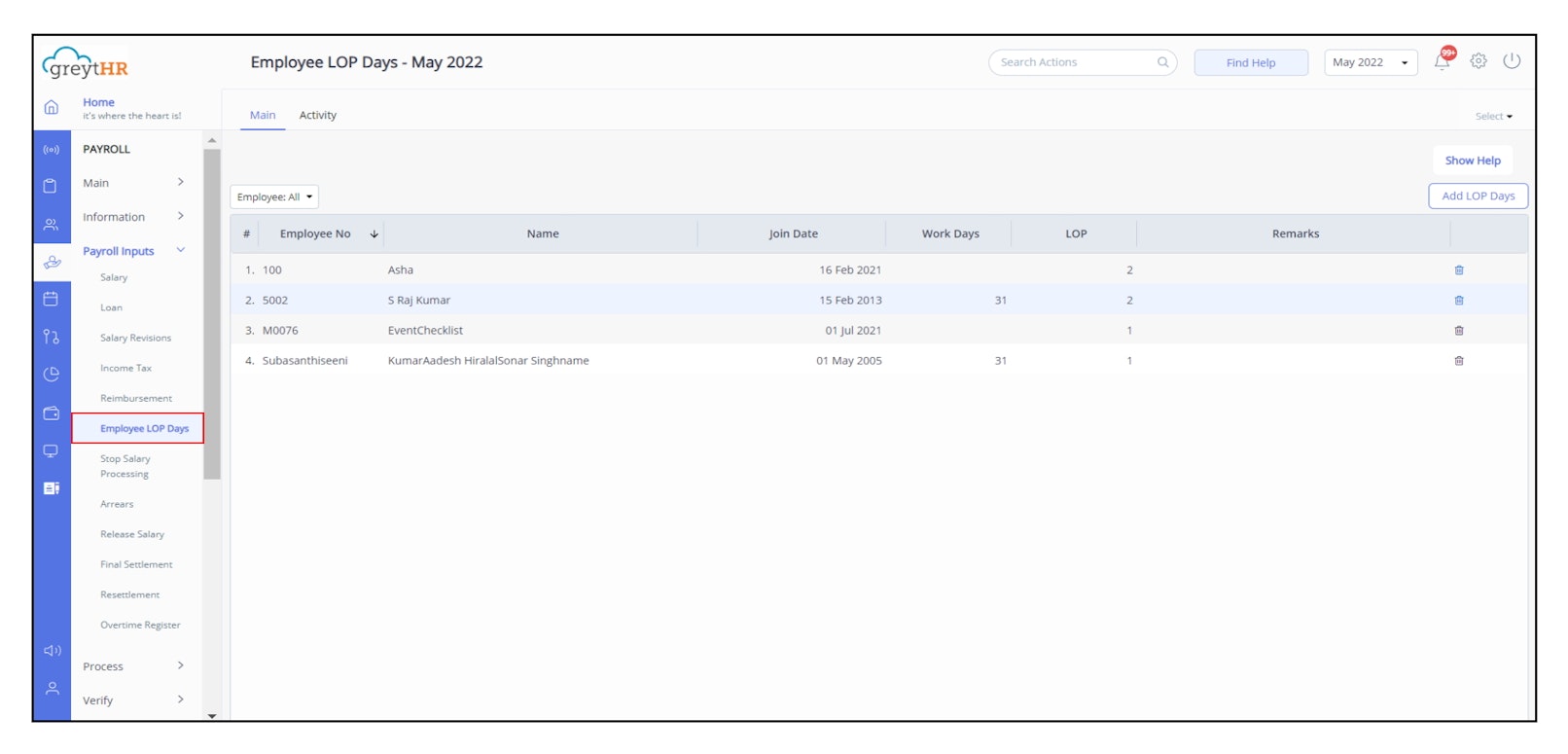Screen dimensions: 1568x754
Task: Delete Asha's LOP entry with trash icon
Action: pyautogui.click(x=1459, y=270)
